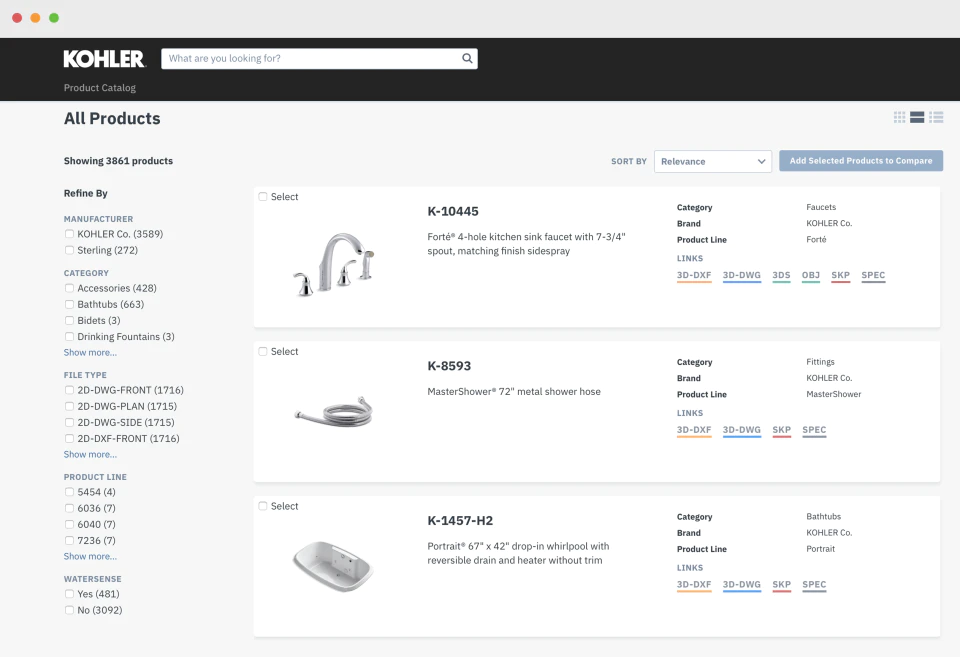
Task: Open the K-1457-H2 whirlpool thumbnail
Action: pos(333,566)
